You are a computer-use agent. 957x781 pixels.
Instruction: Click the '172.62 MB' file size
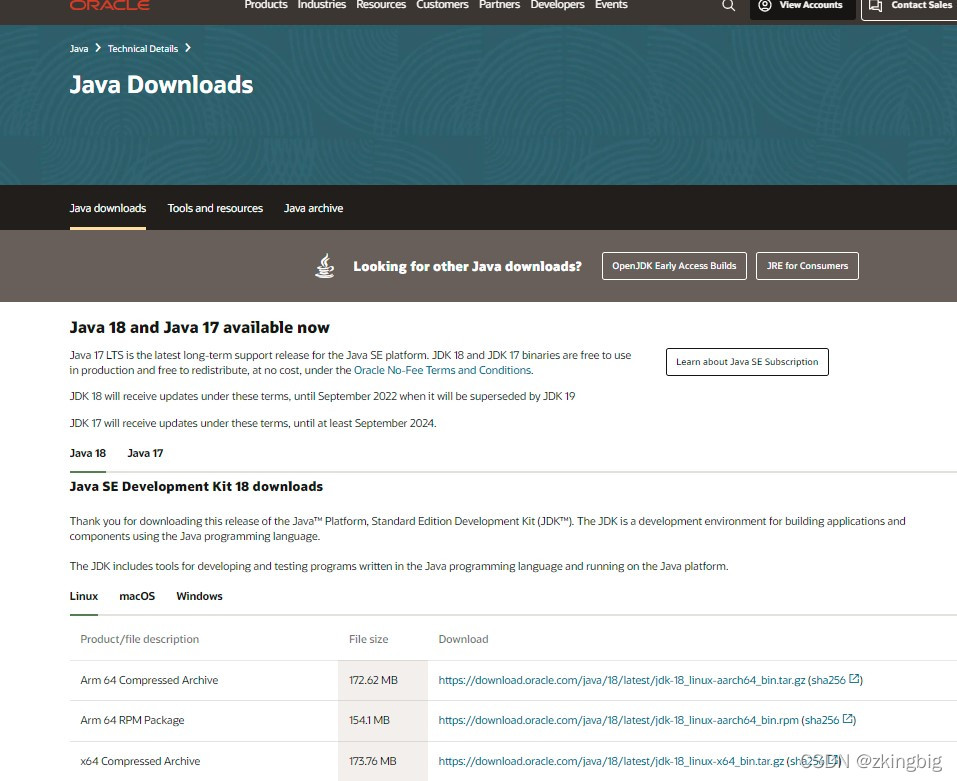point(374,680)
